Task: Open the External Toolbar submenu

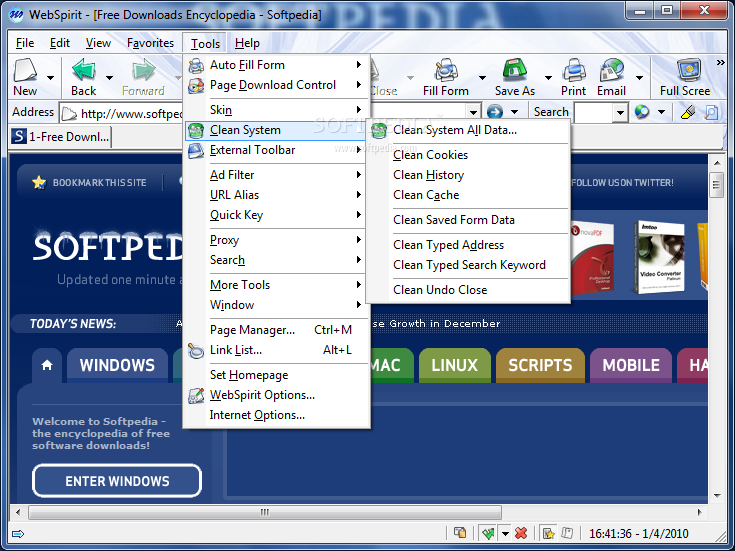Action: [275, 150]
